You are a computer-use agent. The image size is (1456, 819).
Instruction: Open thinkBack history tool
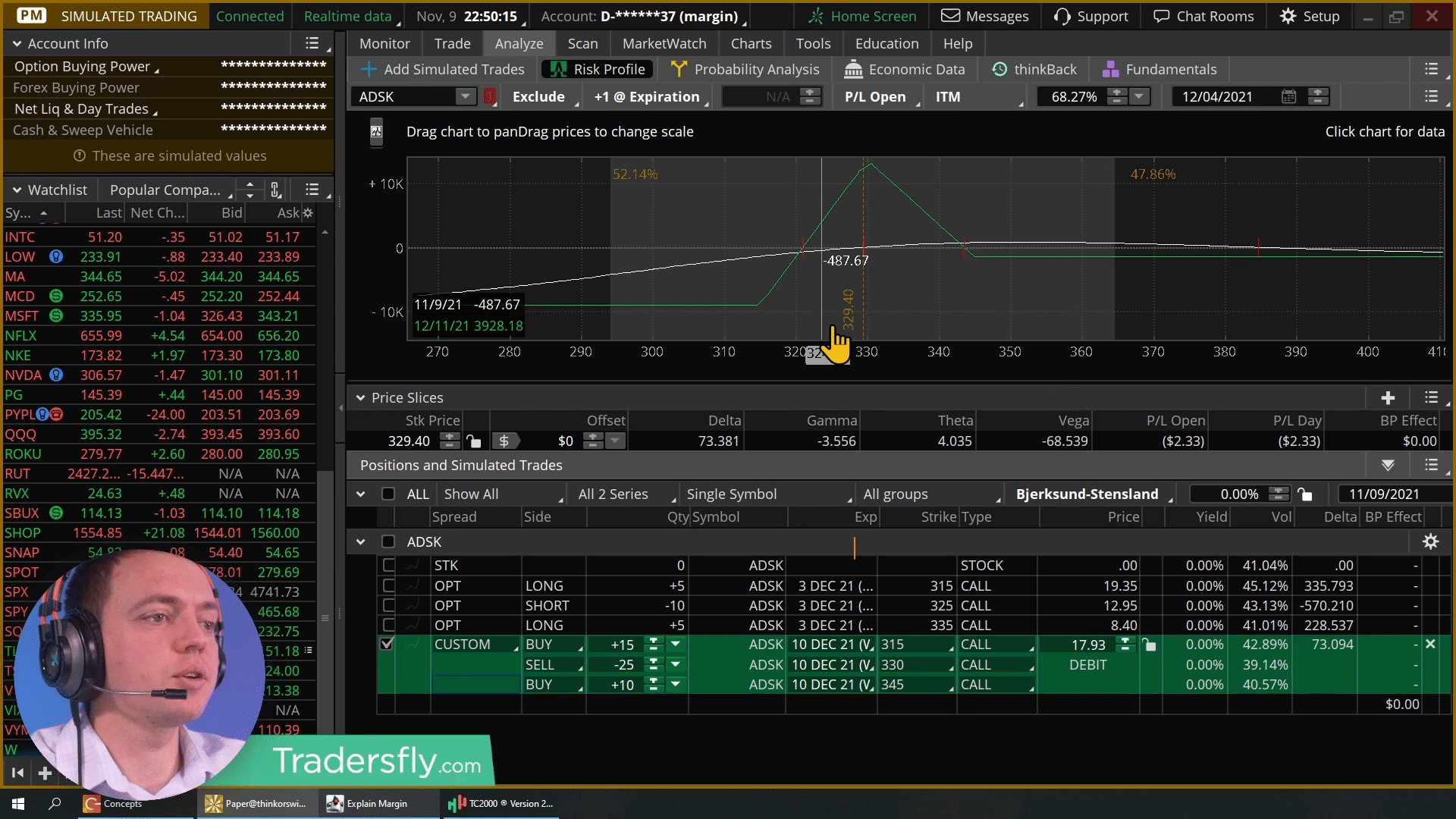click(x=1034, y=69)
